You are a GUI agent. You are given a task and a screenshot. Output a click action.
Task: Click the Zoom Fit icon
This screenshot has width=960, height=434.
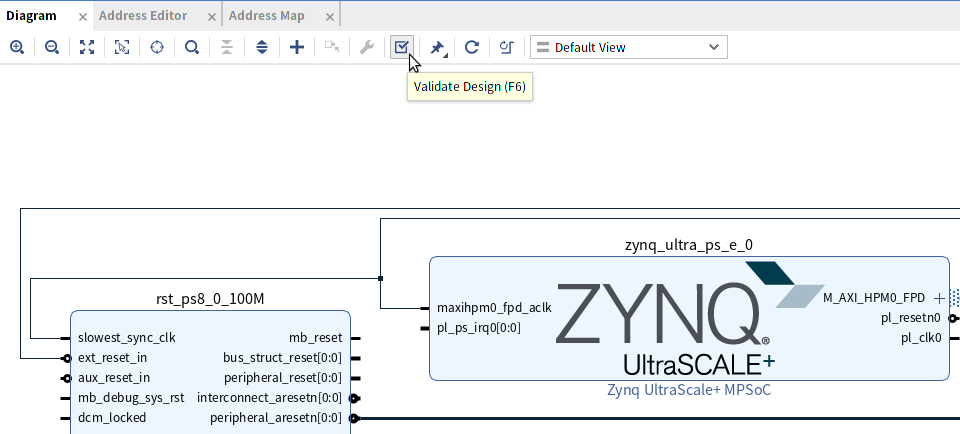pos(87,47)
